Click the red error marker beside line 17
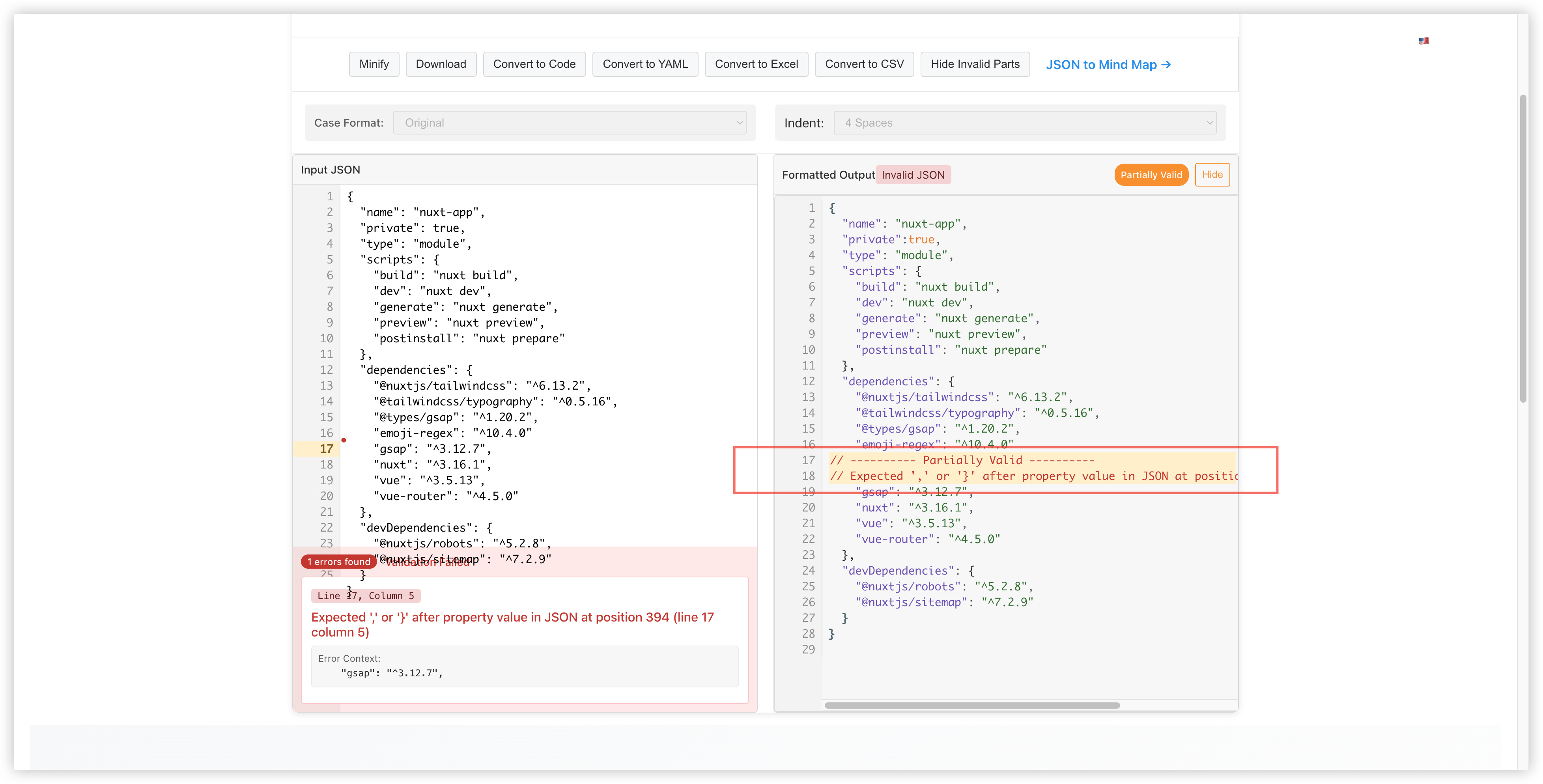1543x784 pixels. coord(344,440)
